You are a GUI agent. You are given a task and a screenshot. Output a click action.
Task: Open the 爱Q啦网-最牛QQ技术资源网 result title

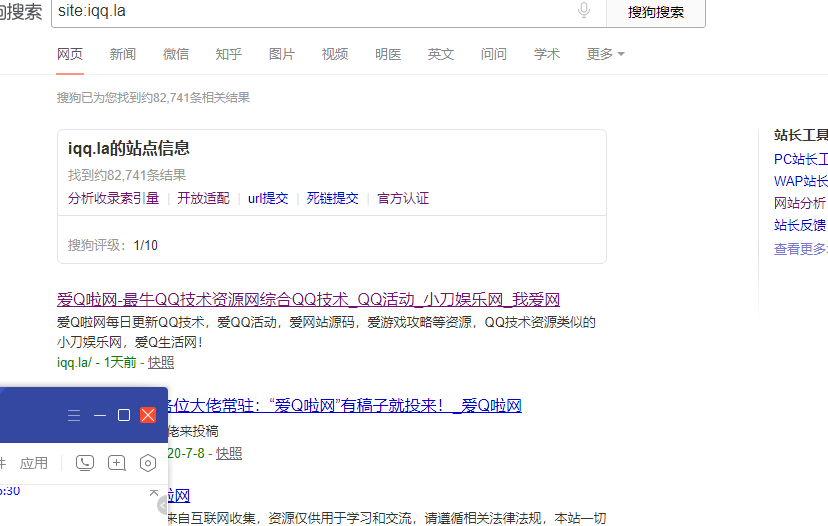pyautogui.click(x=308, y=300)
